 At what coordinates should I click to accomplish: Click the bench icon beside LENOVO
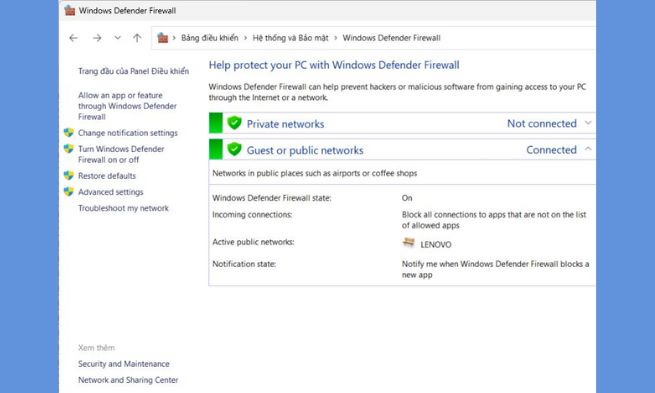pos(409,242)
